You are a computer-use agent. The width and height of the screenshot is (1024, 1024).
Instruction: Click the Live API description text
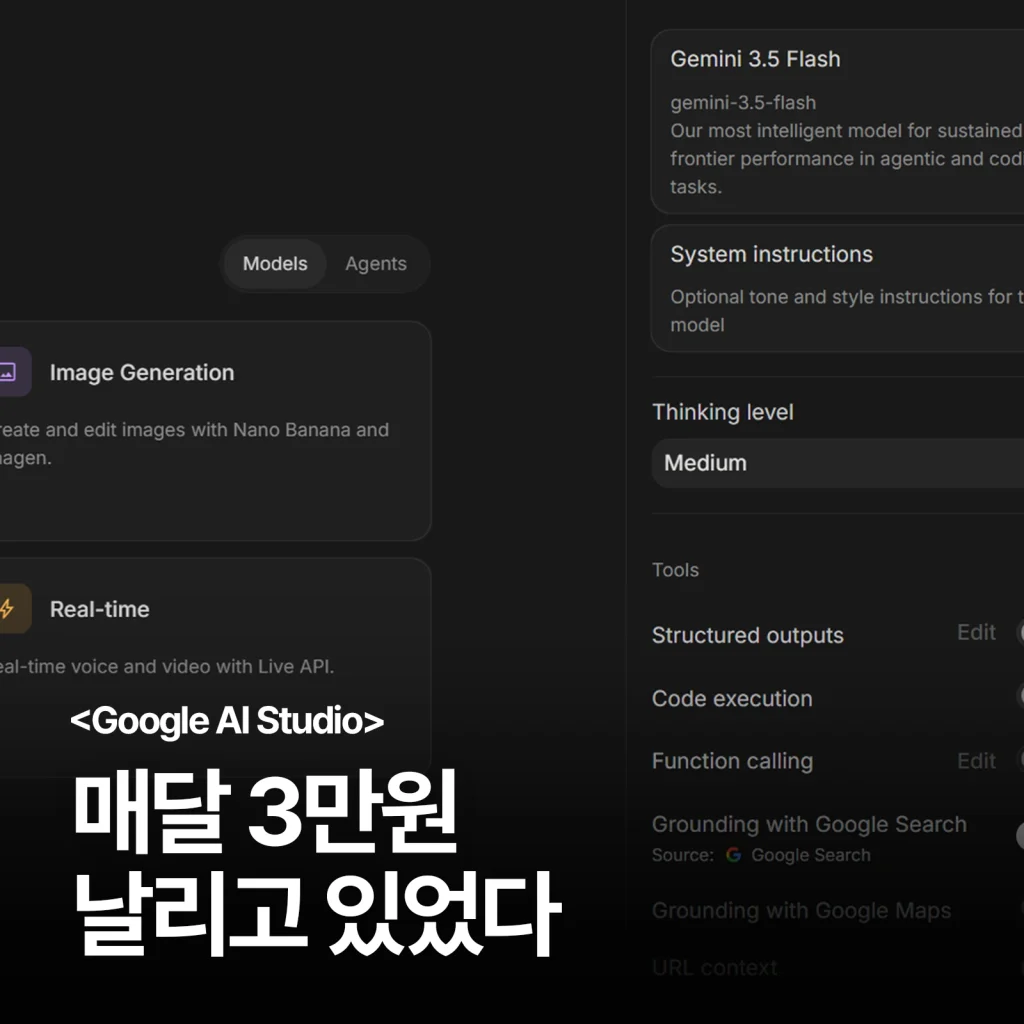tap(167, 667)
